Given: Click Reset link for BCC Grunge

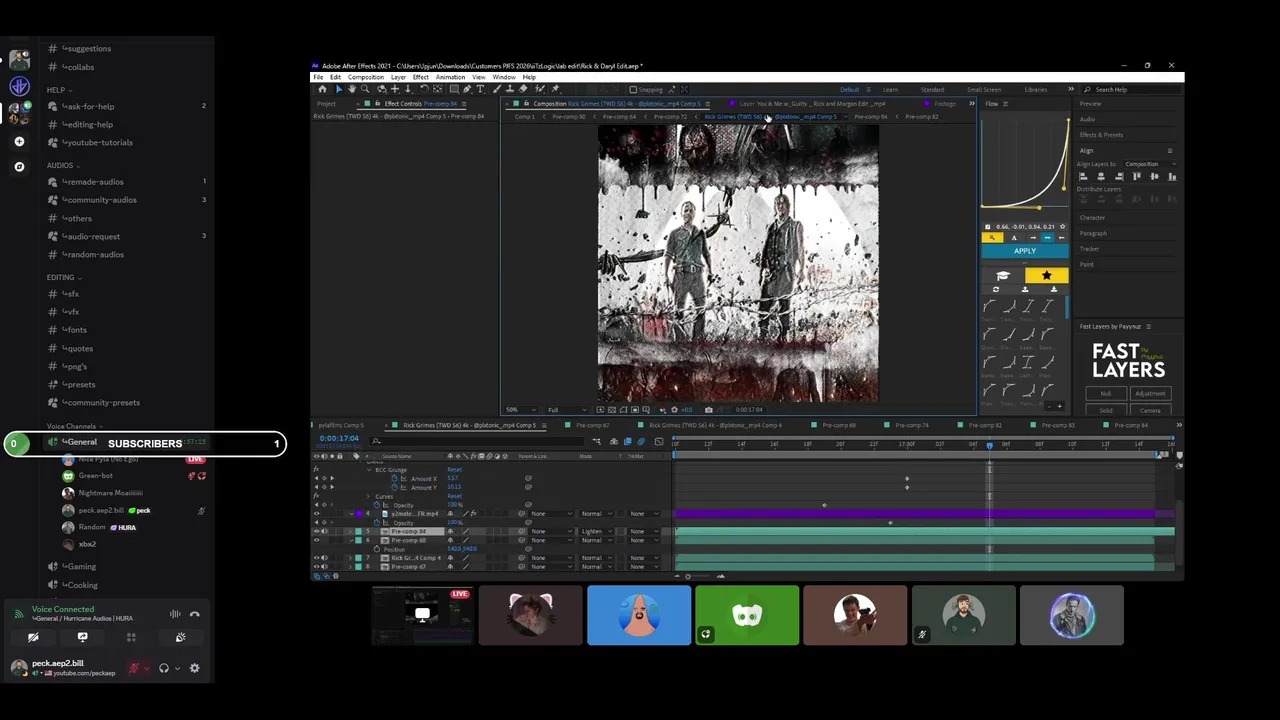Looking at the screenshot, I should (454, 469).
